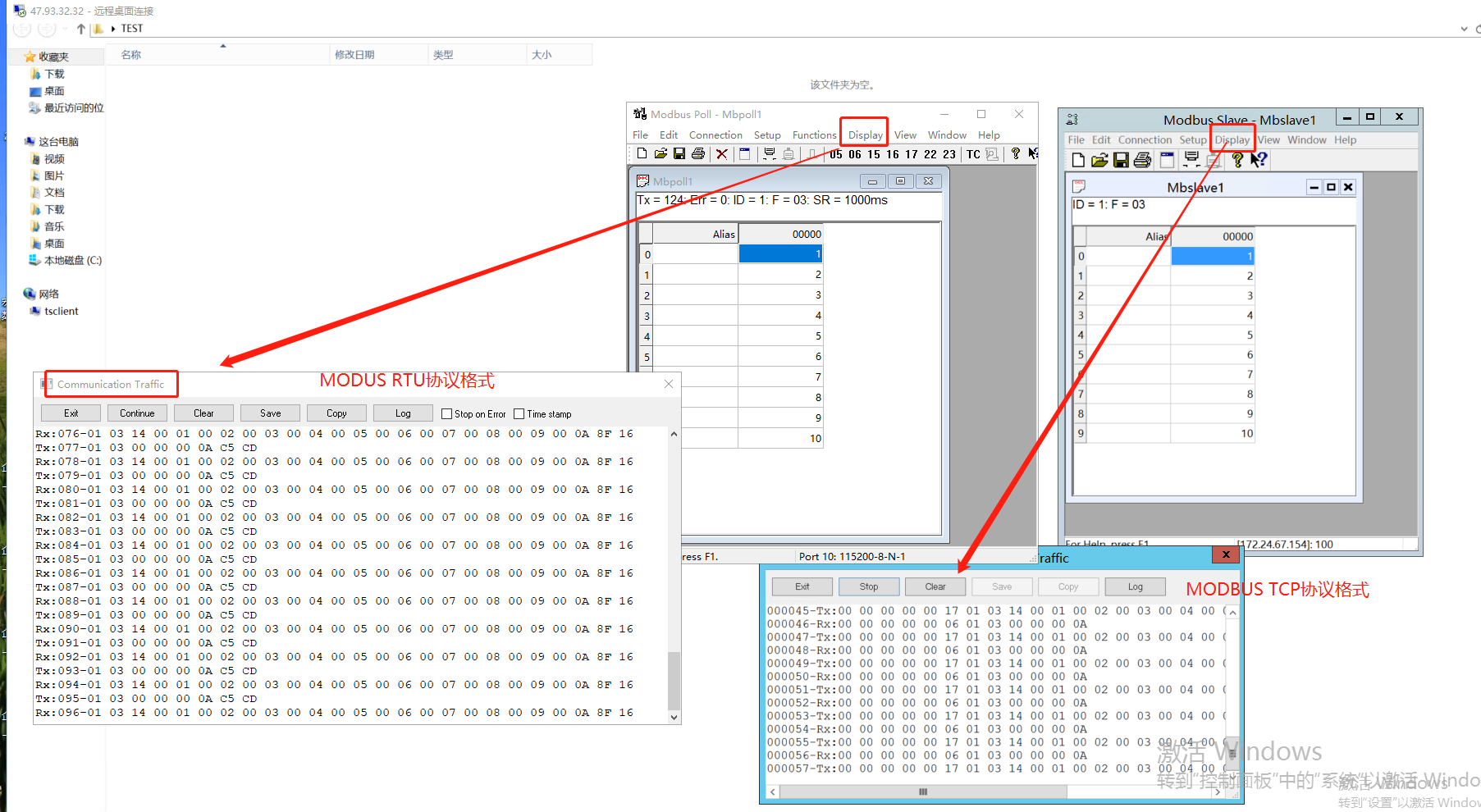The width and height of the screenshot is (1481, 812).
Task: Click the red X disconnect icon in Modbus Poll
Action: click(x=722, y=154)
